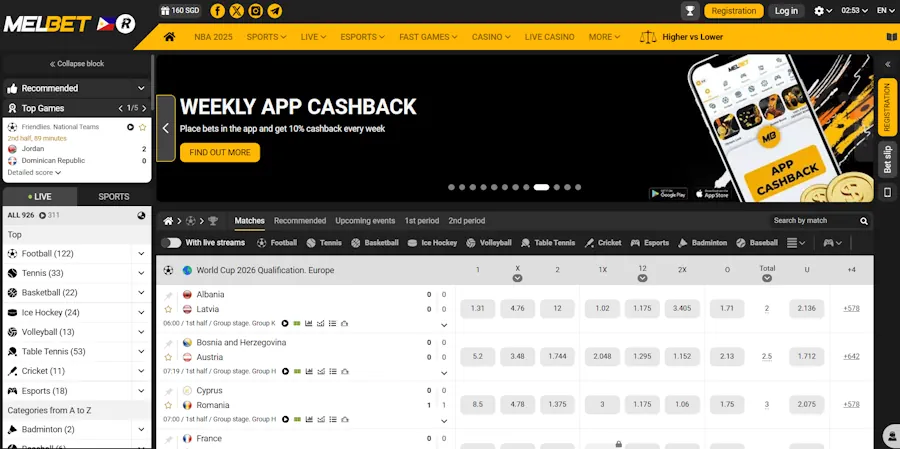Image resolution: width=900 pixels, height=449 pixels.
Task: Click the Google Play store badge
Action: (668, 194)
